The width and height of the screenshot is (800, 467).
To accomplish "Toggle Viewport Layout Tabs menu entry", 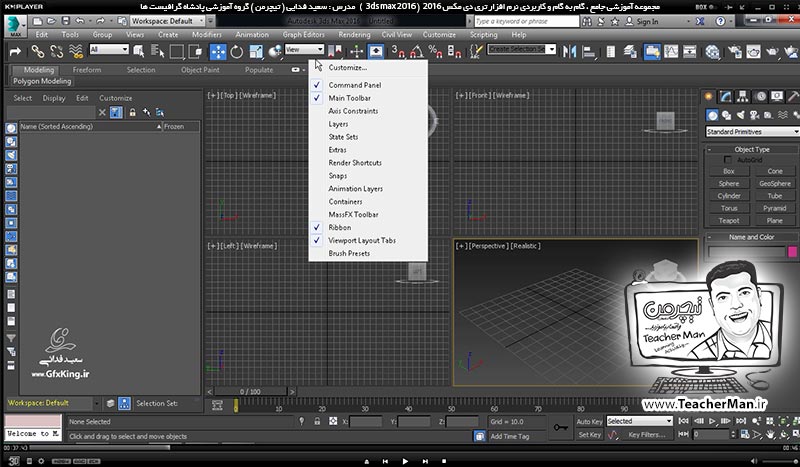I will pyautogui.click(x=368, y=240).
